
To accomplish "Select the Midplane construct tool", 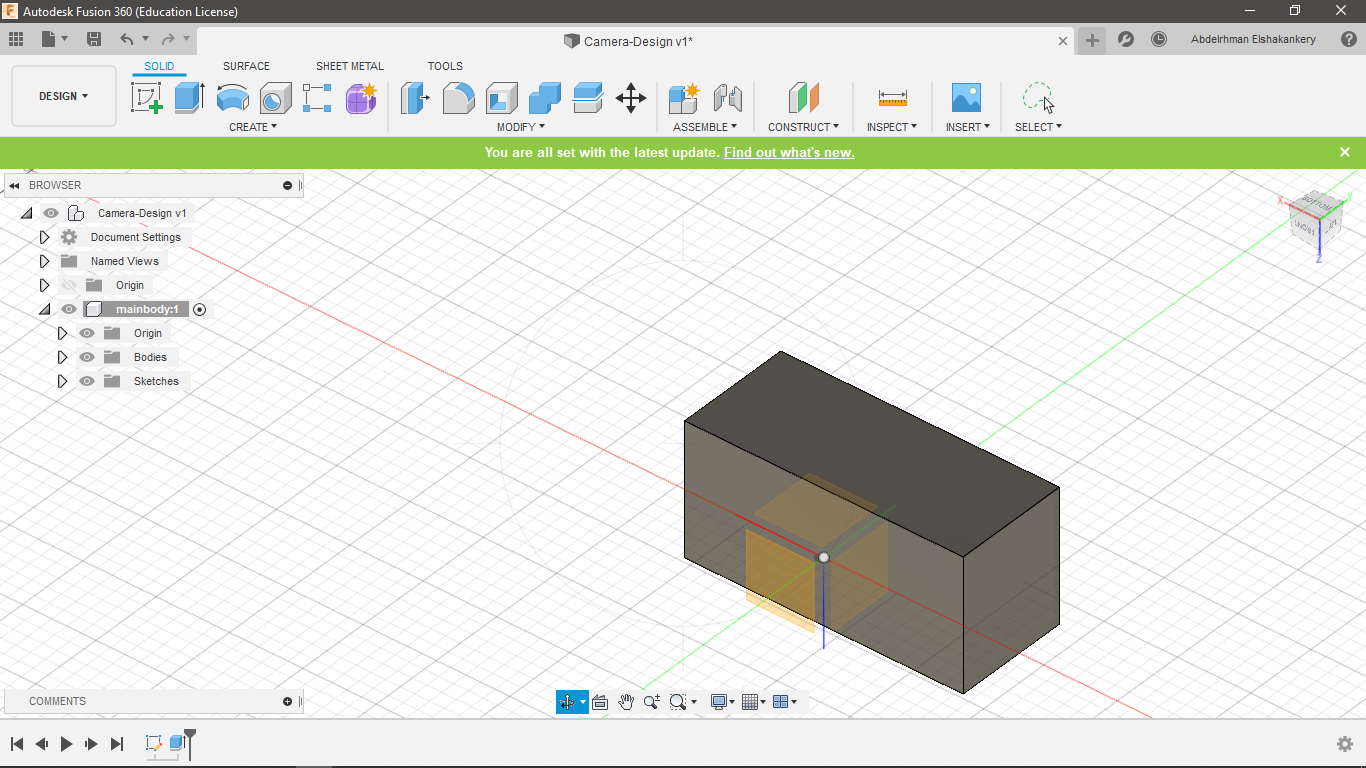I will [x=803, y=98].
